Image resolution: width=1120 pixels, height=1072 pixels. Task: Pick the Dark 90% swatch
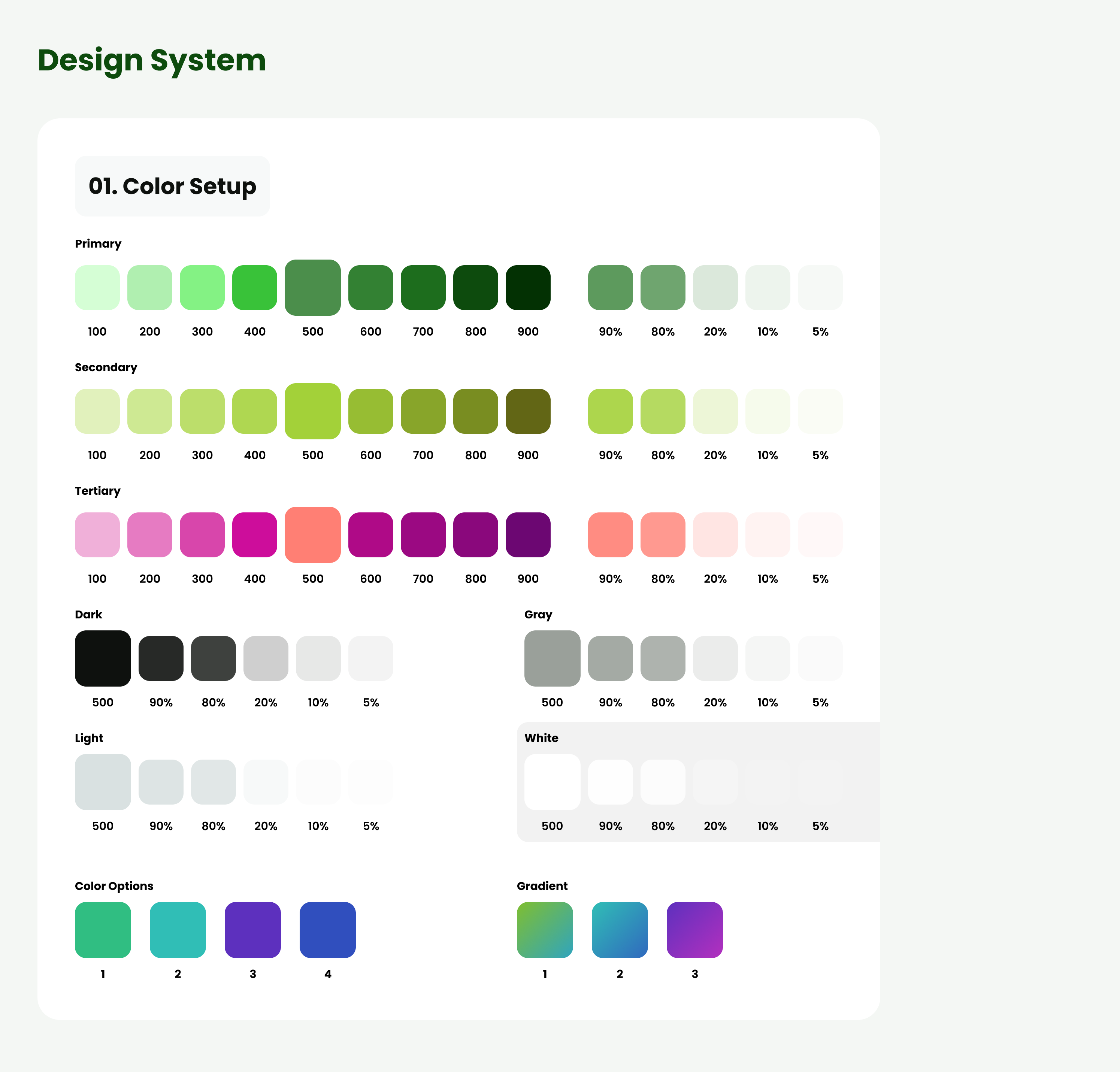tap(161, 658)
